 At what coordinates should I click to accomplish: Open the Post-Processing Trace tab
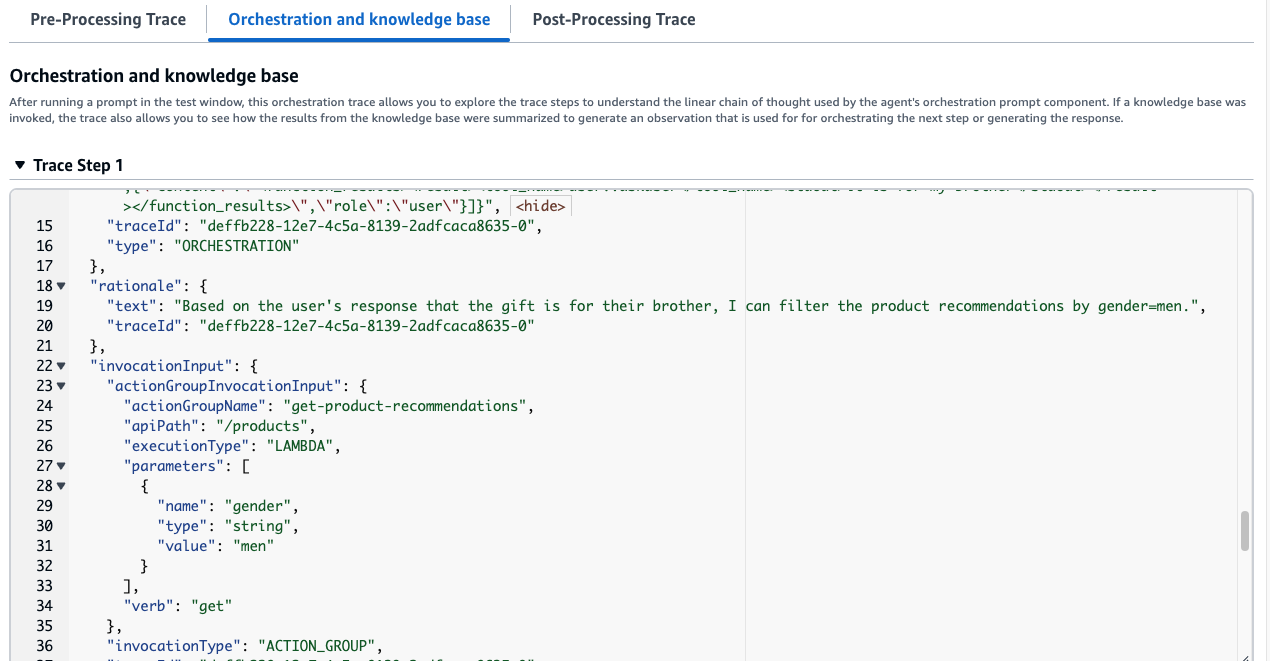(x=613, y=19)
